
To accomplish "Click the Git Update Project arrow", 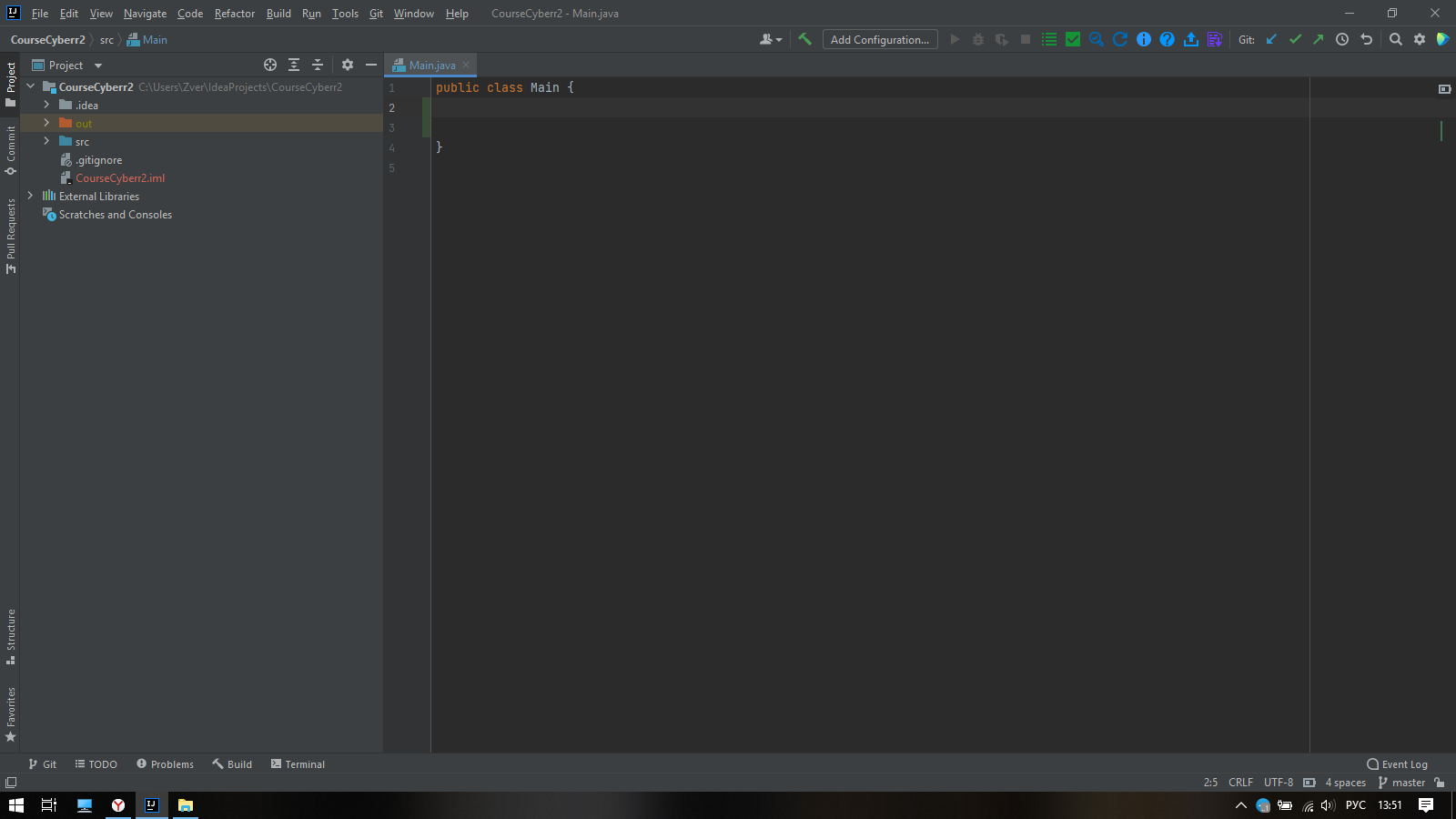I will click(1271, 39).
